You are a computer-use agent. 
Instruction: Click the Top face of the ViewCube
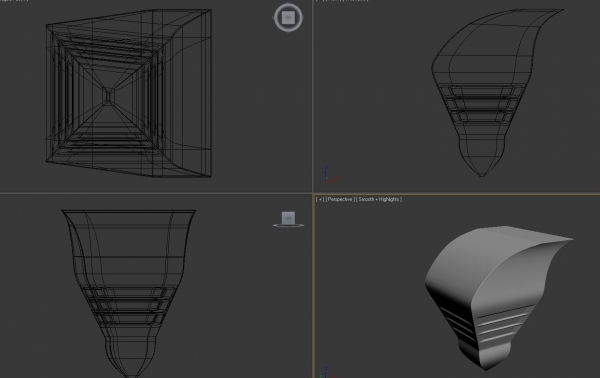click(288, 18)
